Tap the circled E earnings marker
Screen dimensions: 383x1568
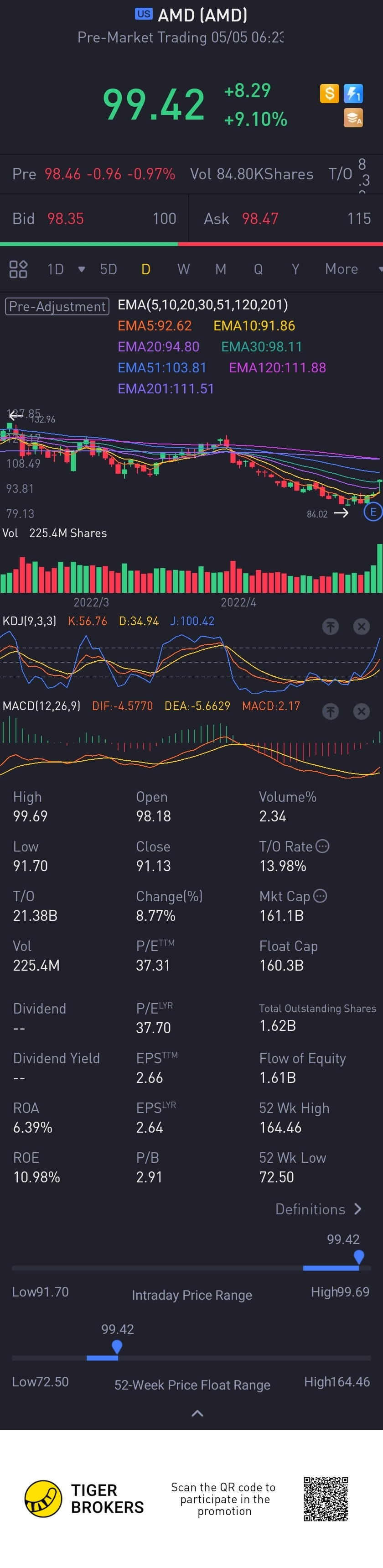(x=373, y=512)
